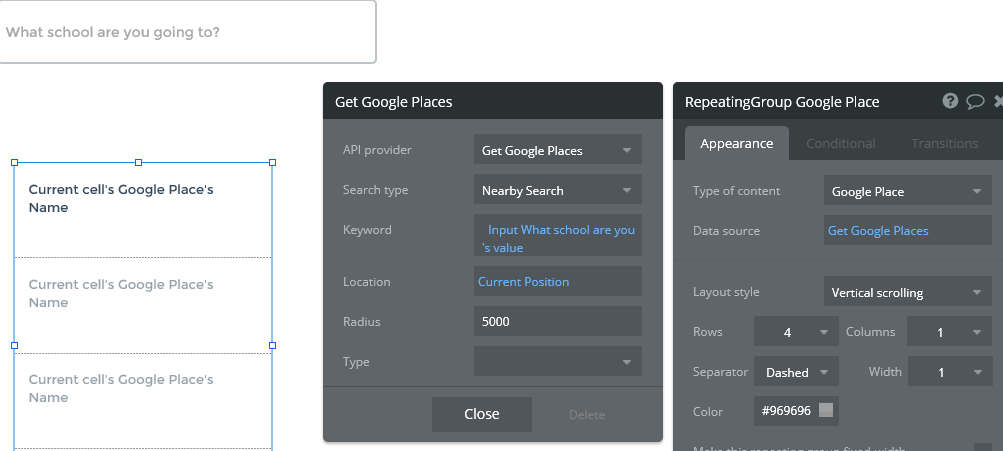
Task: Open the empty Type dropdown
Action: click(x=557, y=362)
